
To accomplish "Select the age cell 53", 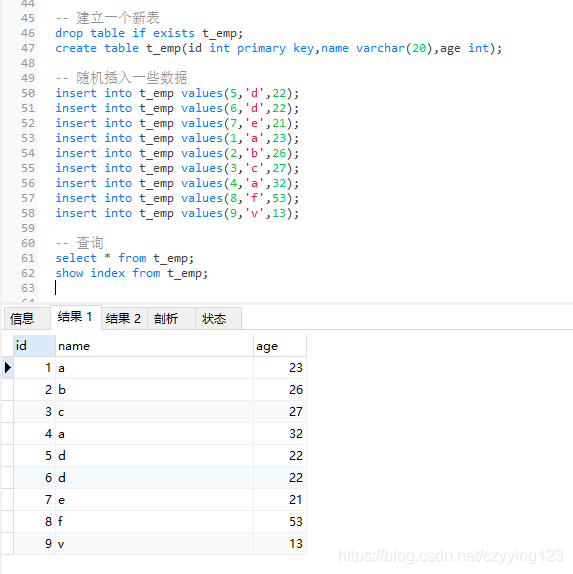I will (x=280, y=521).
